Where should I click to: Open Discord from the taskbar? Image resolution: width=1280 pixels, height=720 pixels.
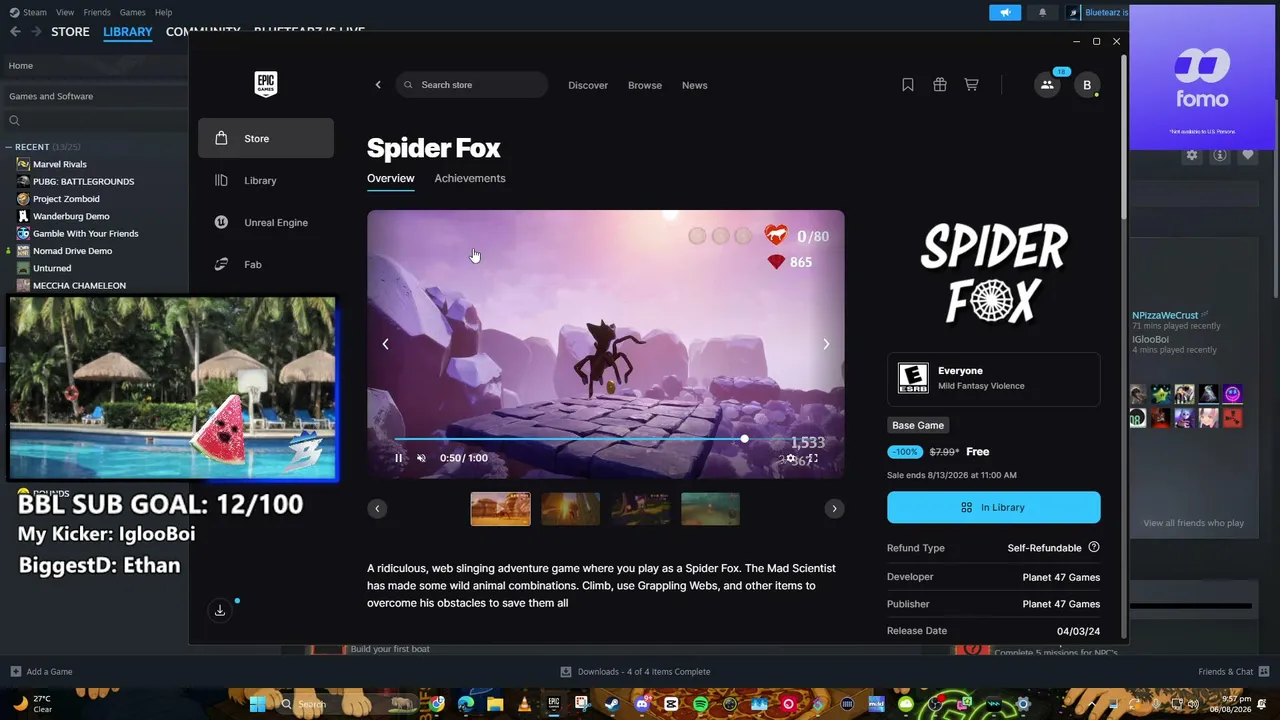click(x=642, y=704)
